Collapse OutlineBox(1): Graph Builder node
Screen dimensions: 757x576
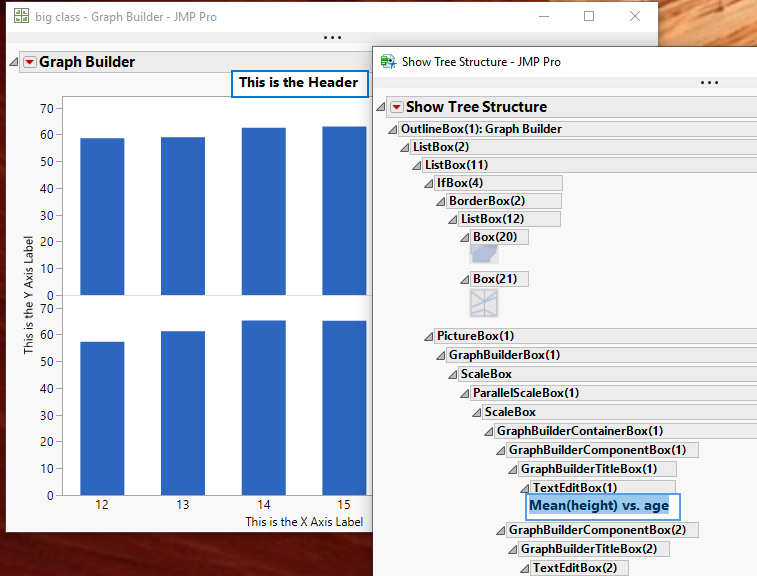pyautogui.click(x=393, y=129)
